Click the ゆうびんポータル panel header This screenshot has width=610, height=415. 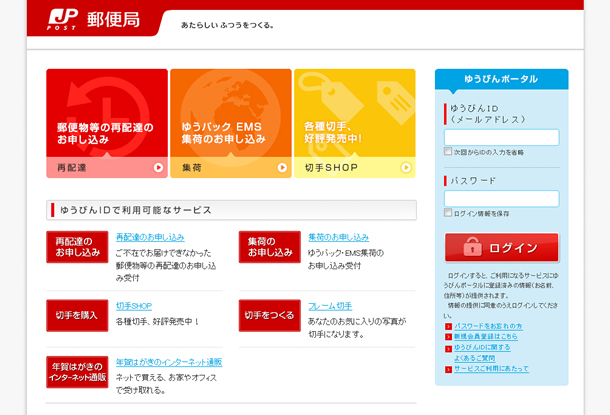point(501,79)
